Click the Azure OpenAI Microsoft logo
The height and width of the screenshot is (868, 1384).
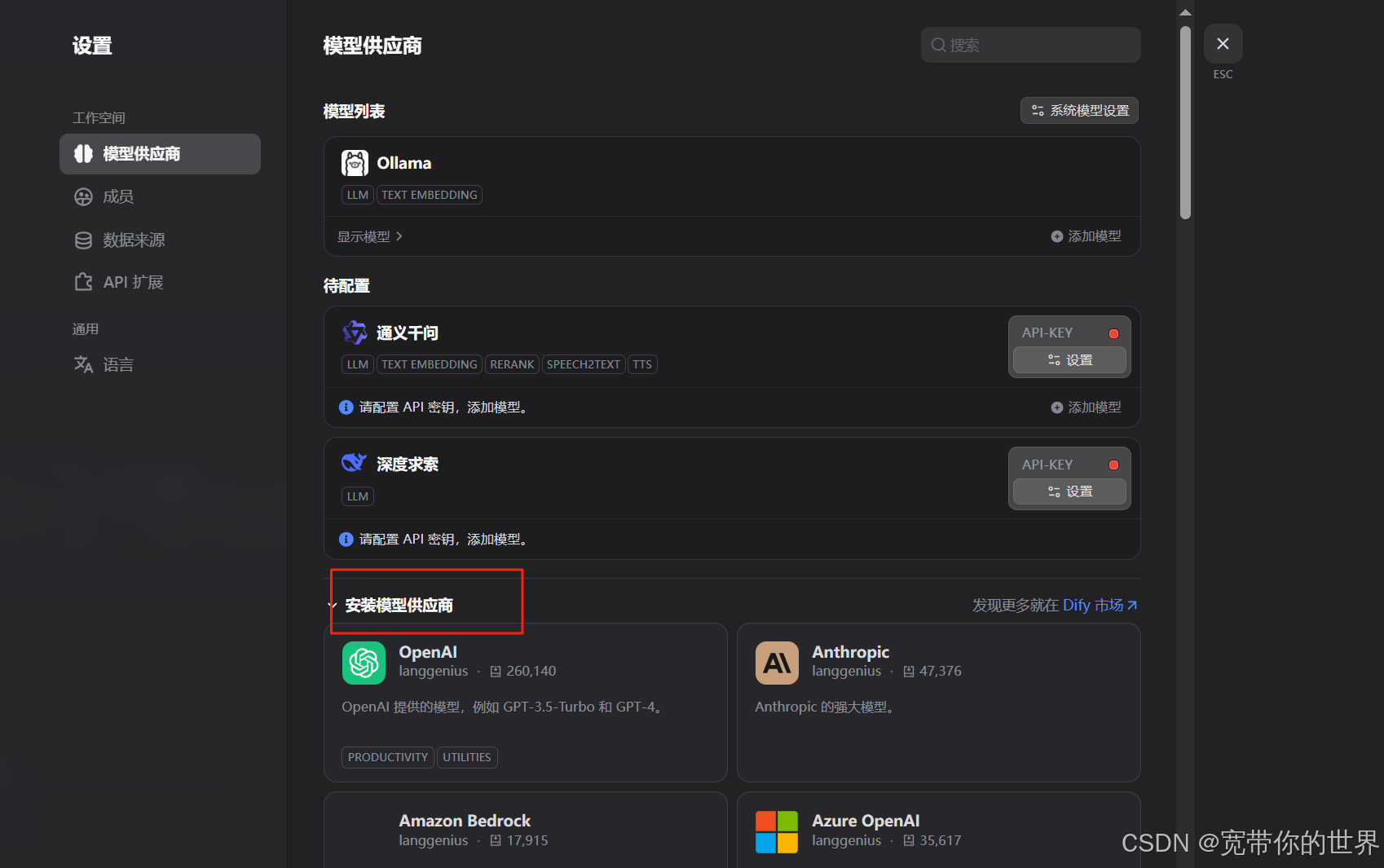point(777,831)
